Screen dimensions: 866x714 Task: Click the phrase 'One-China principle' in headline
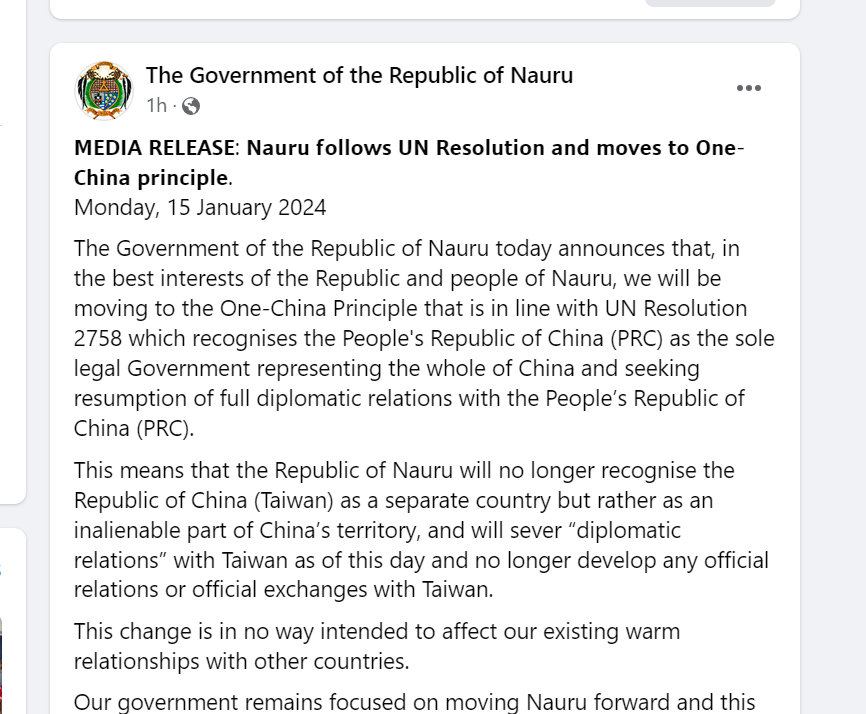[409, 163]
